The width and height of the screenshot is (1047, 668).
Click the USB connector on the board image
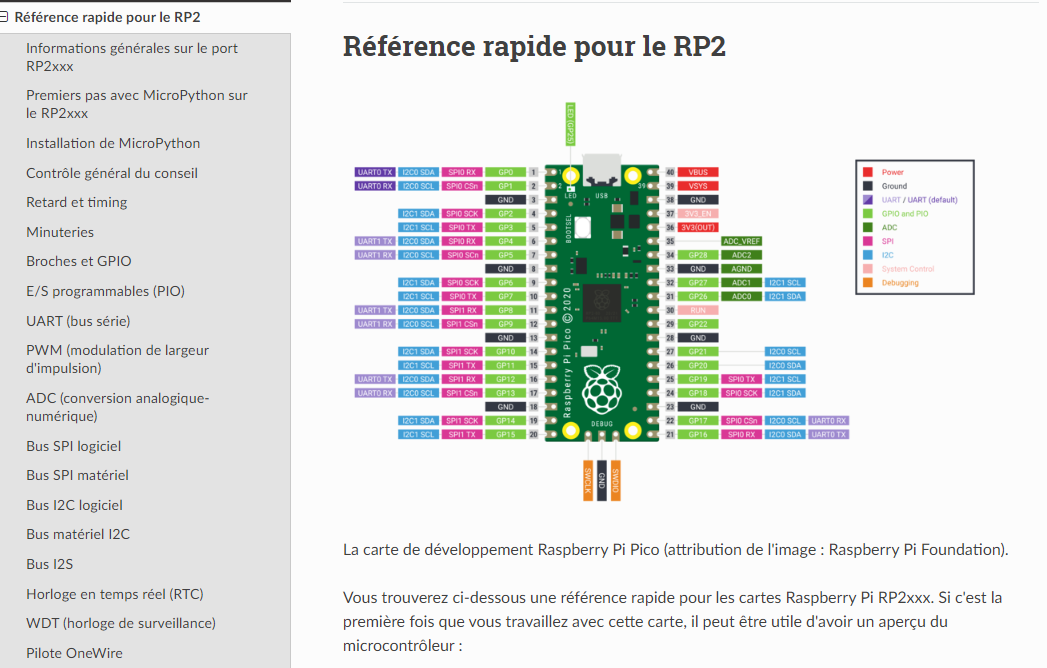602,170
